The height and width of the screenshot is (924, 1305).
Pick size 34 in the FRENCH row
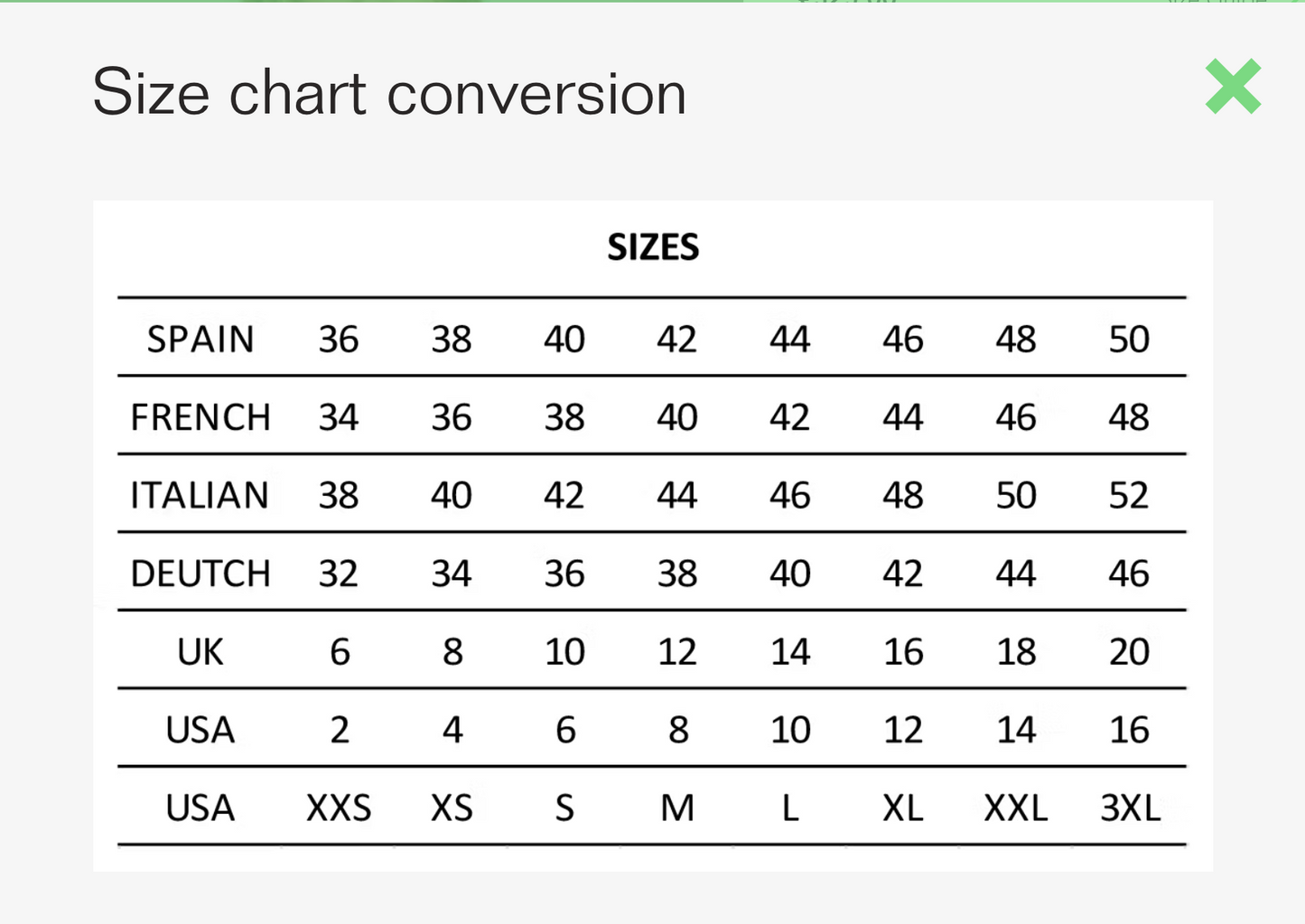coord(339,417)
